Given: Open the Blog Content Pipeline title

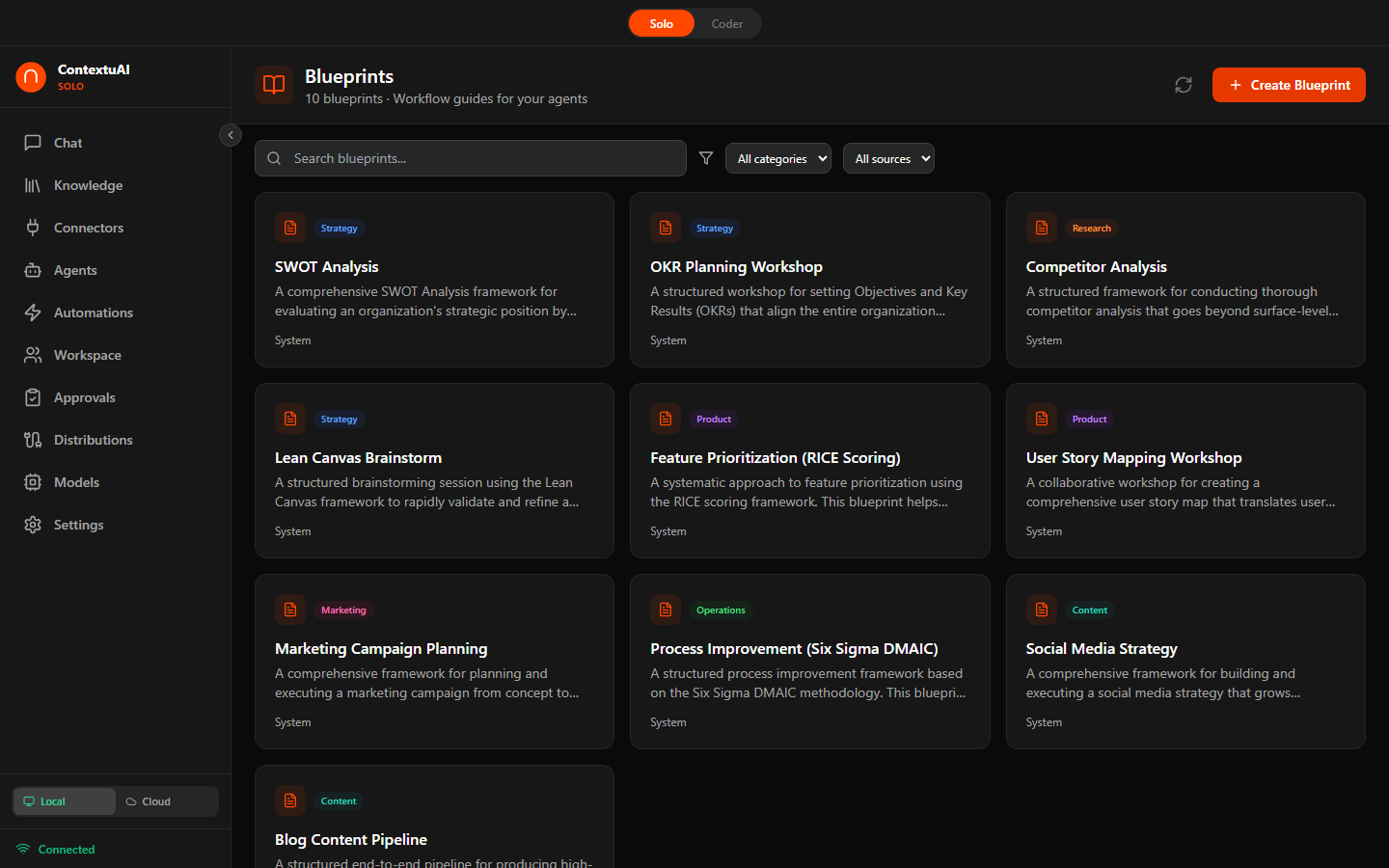Looking at the screenshot, I should pyautogui.click(x=351, y=840).
